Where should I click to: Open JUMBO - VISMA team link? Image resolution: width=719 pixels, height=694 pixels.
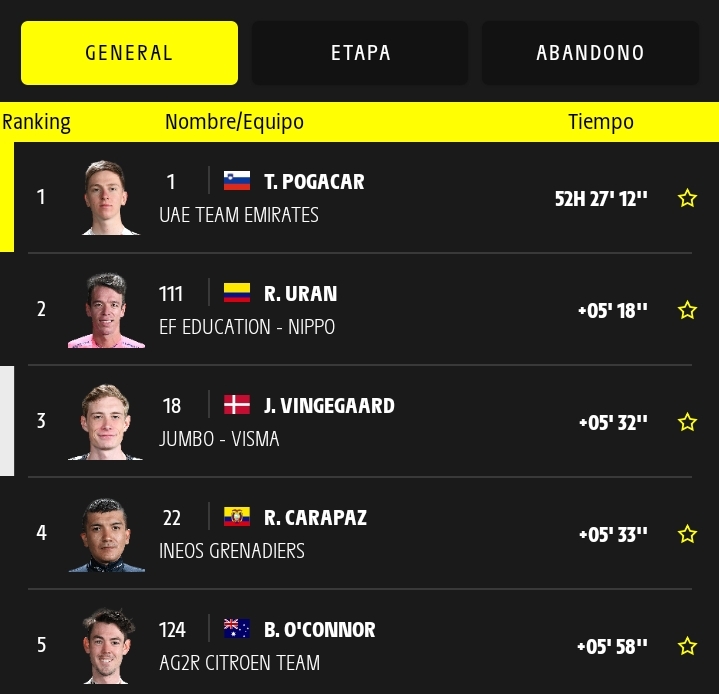(219, 439)
